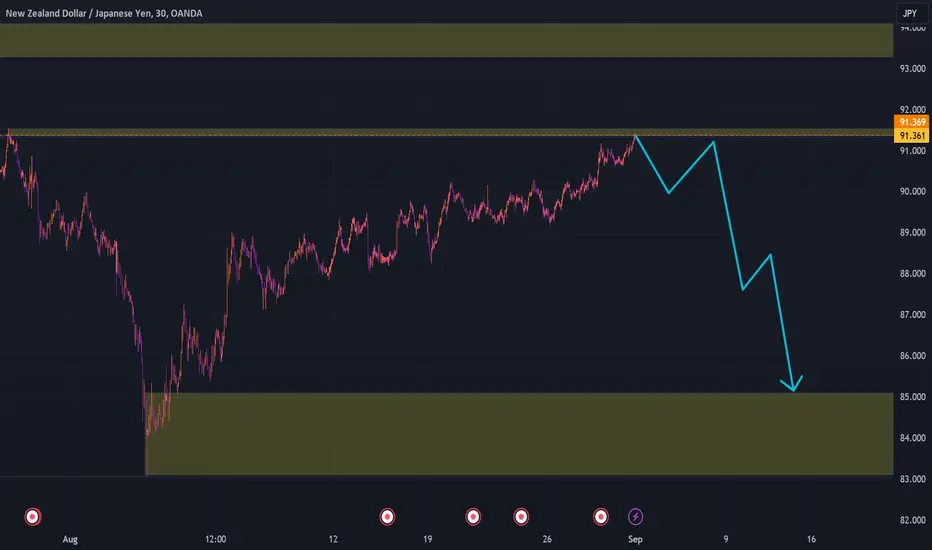The height and width of the screenshot is (550, 932).
Task: Select the yellow 91.361 price label
Action: coord(912,136)
